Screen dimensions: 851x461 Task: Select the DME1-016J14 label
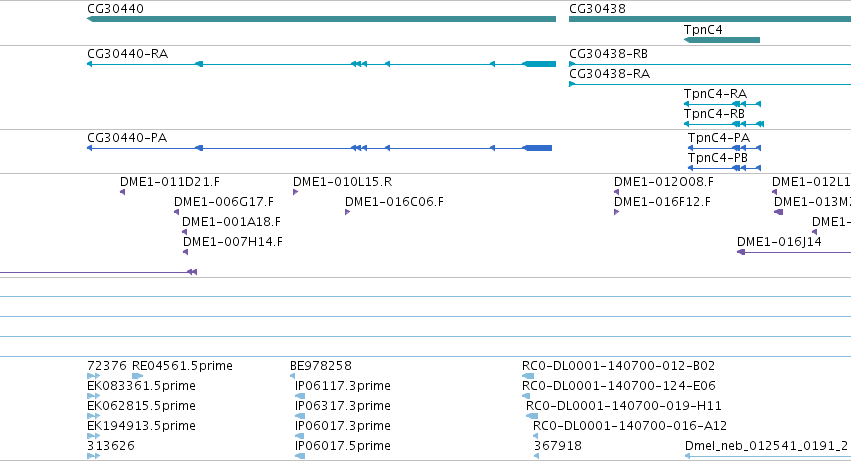pyautogui.click(x=779, y=242)
